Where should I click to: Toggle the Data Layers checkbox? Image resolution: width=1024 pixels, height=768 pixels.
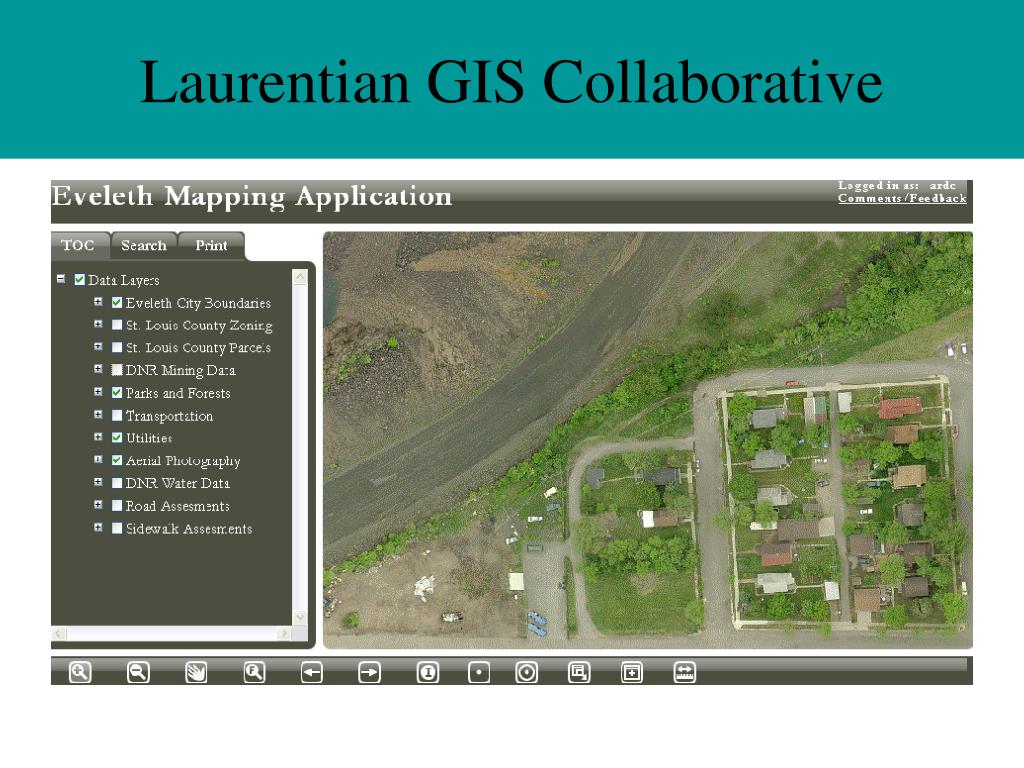click(80, 280)
